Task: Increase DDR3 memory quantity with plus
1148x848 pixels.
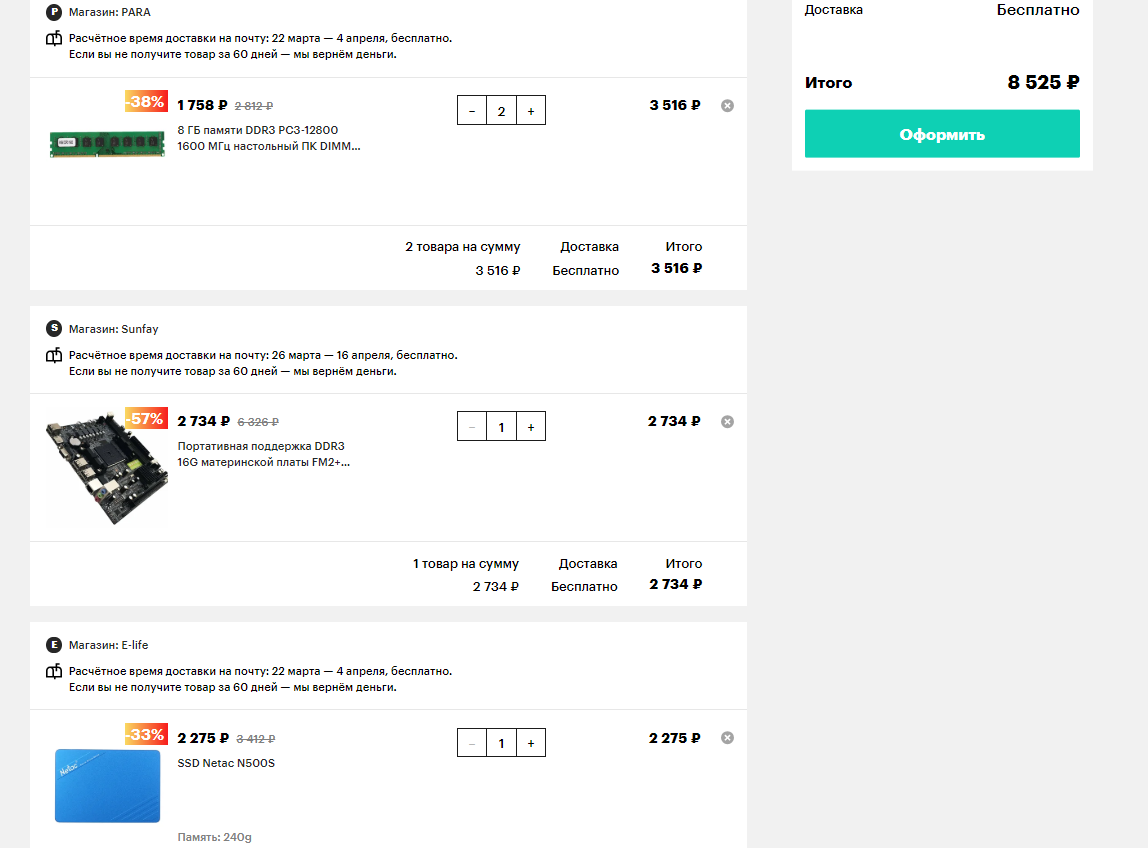Action: pos(531,111)
